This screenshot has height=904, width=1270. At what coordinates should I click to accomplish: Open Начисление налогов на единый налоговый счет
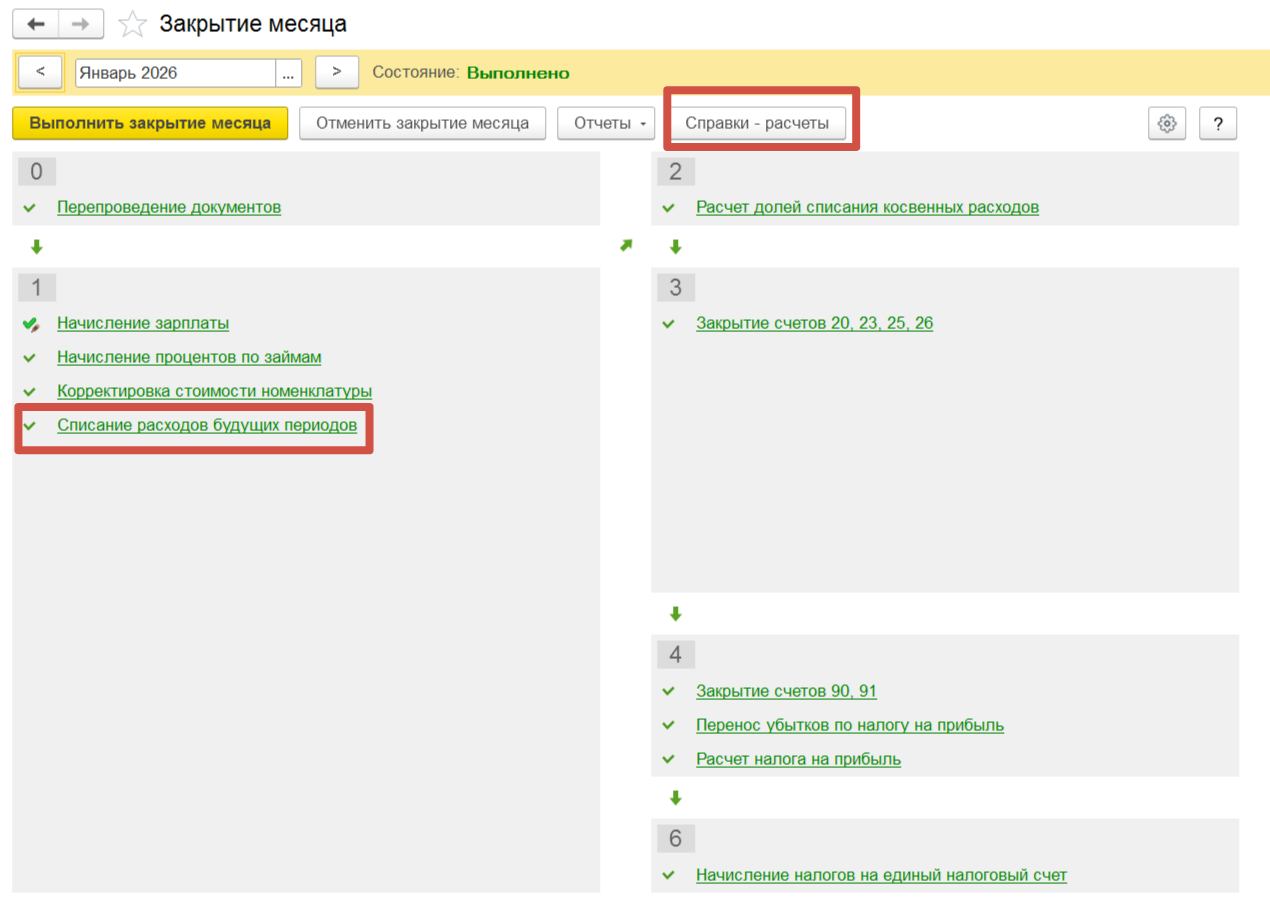tap(881, 875)
